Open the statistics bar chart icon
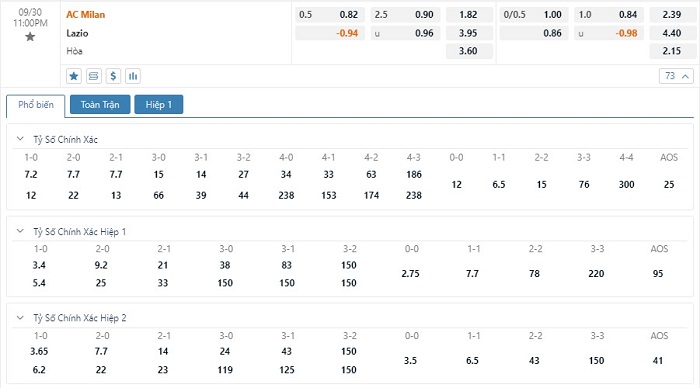The image size is (700, 388). point(133,76)
